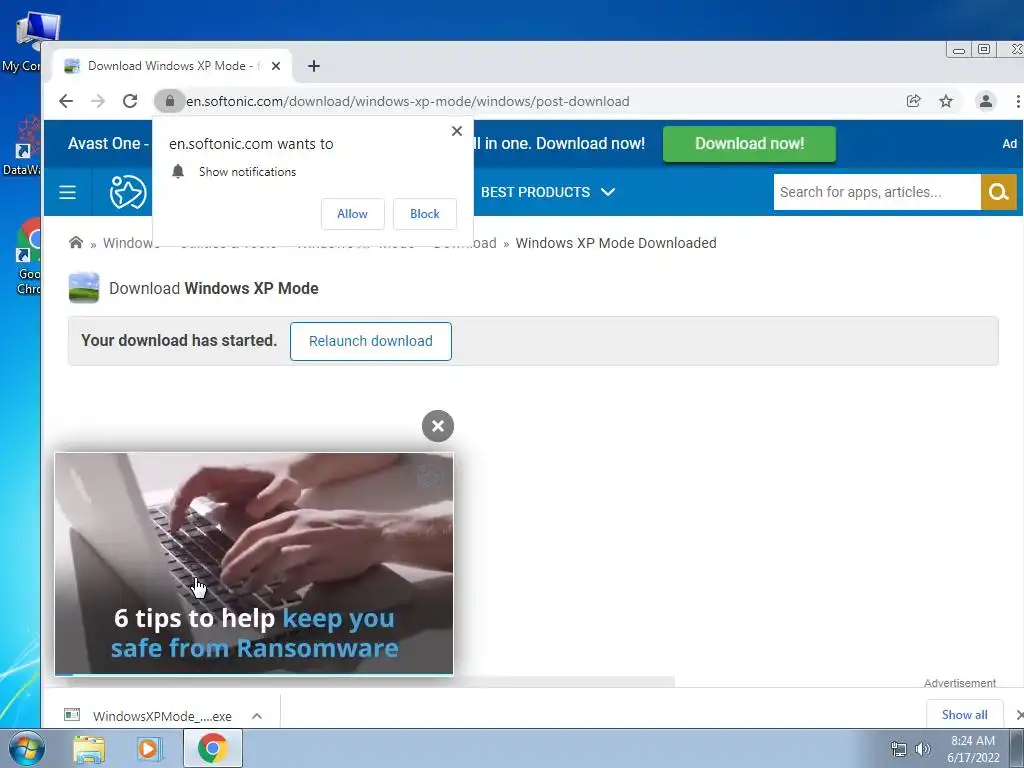The image size is (1024, 768).
Task: Close the floating video ad
Action: click(438, 426)
